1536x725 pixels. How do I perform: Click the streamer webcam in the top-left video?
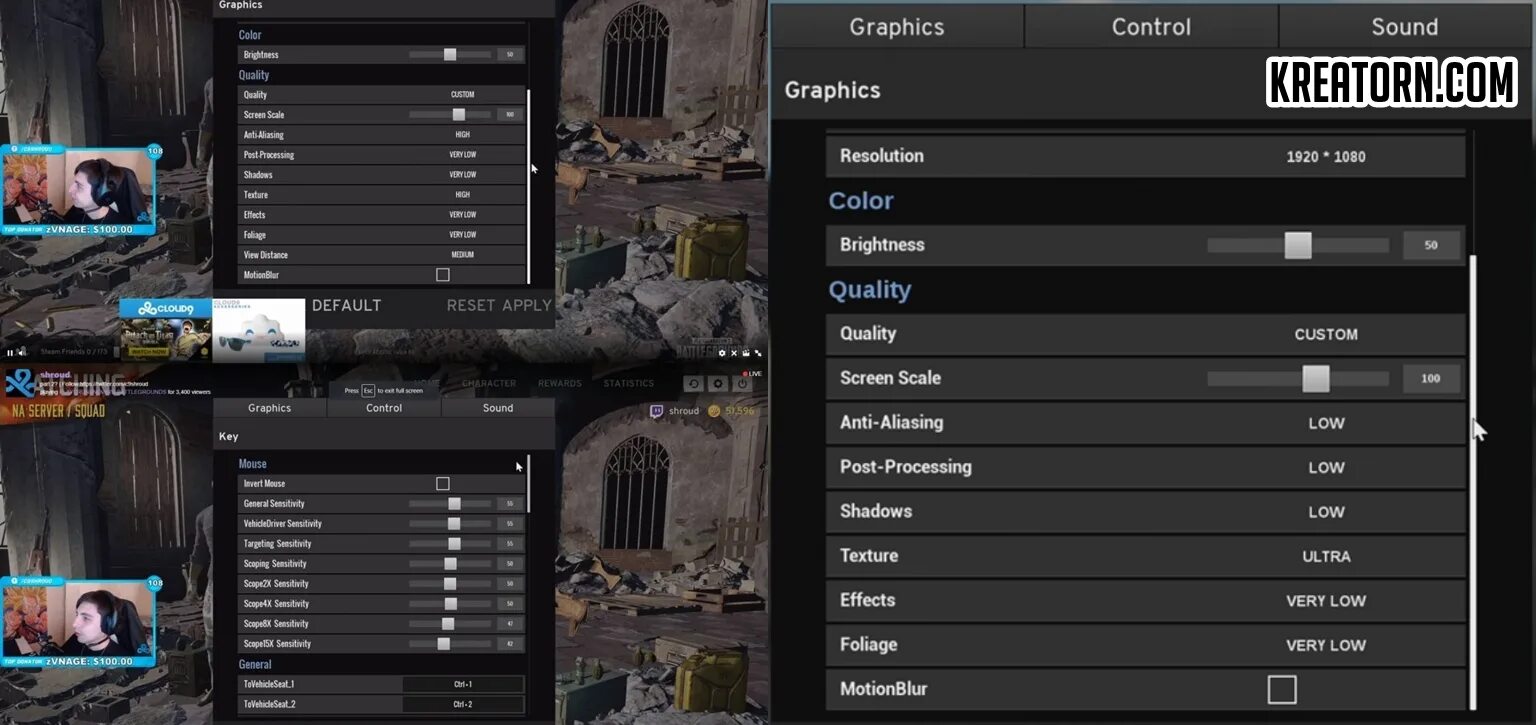coord(78,189)
